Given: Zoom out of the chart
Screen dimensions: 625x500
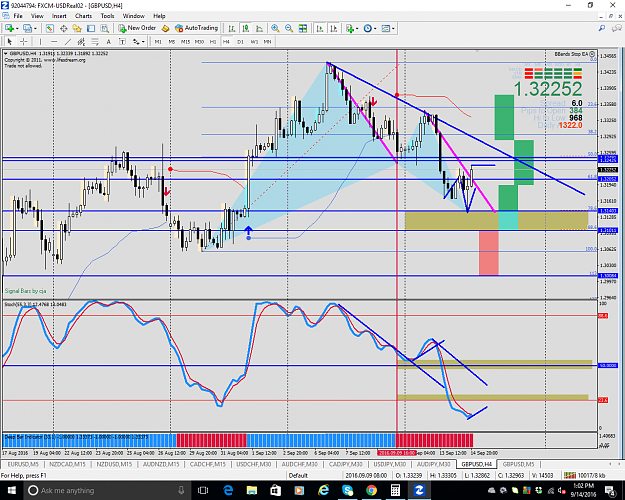Looking at the screenshot, I should tap(289, 28).
